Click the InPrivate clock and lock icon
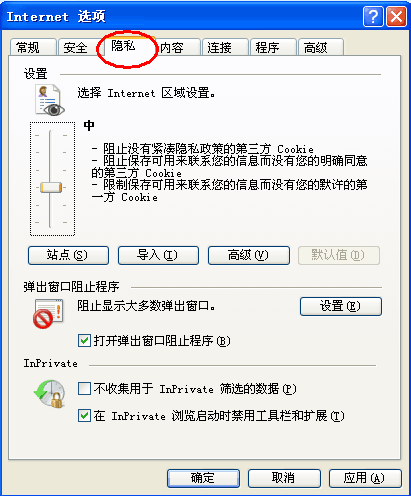411x496 pixels. pos(50,394)
